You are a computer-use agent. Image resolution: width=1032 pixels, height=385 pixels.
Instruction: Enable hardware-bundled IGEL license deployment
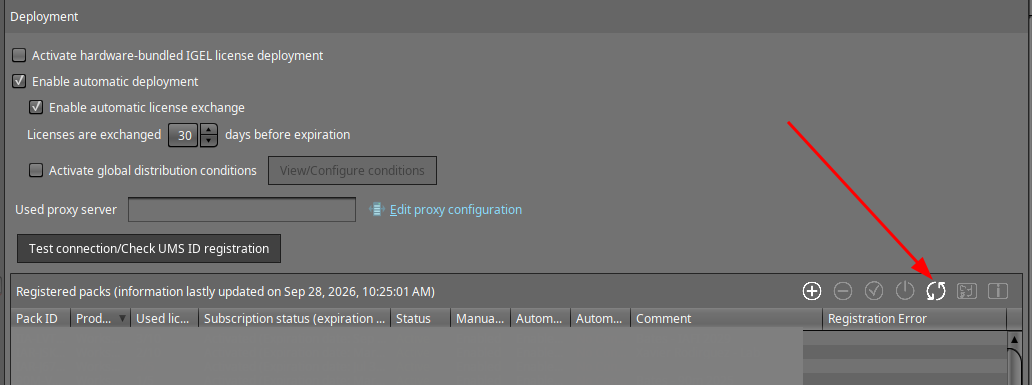(x=19, y=55)
